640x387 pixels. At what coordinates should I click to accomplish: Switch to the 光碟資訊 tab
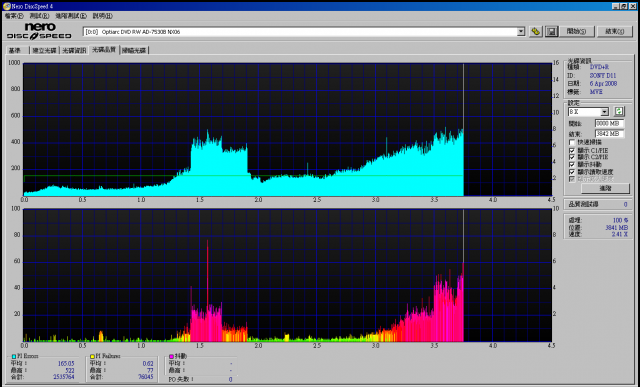[x=74, y=50]
